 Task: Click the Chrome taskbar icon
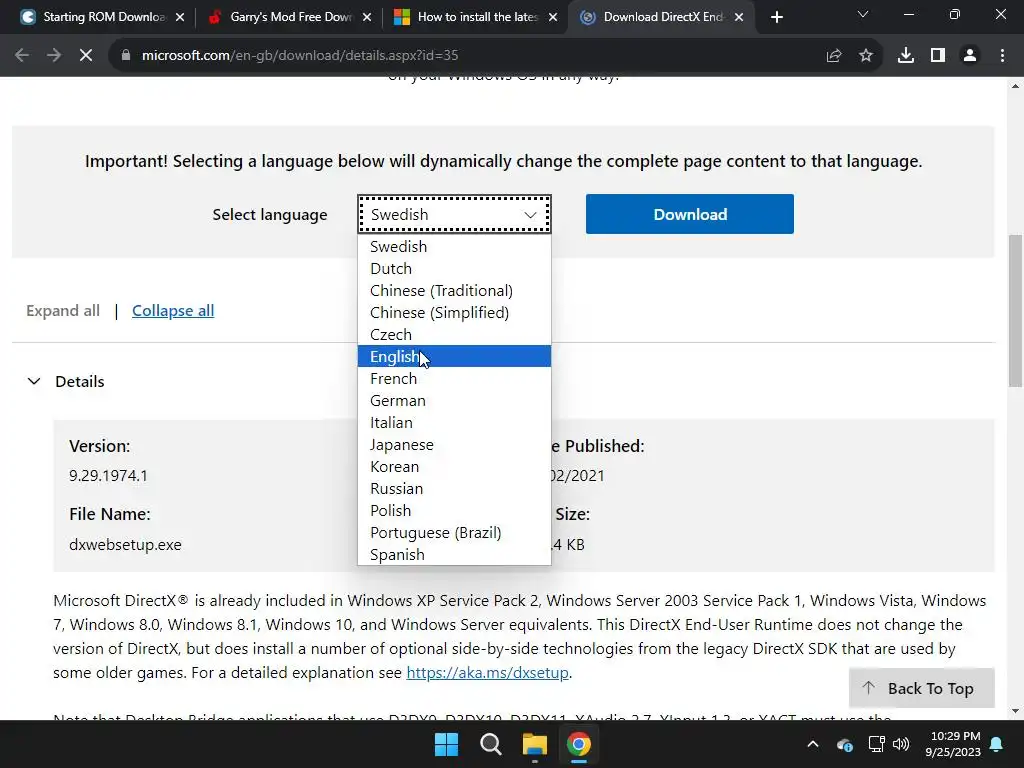(x=579, y=744)
